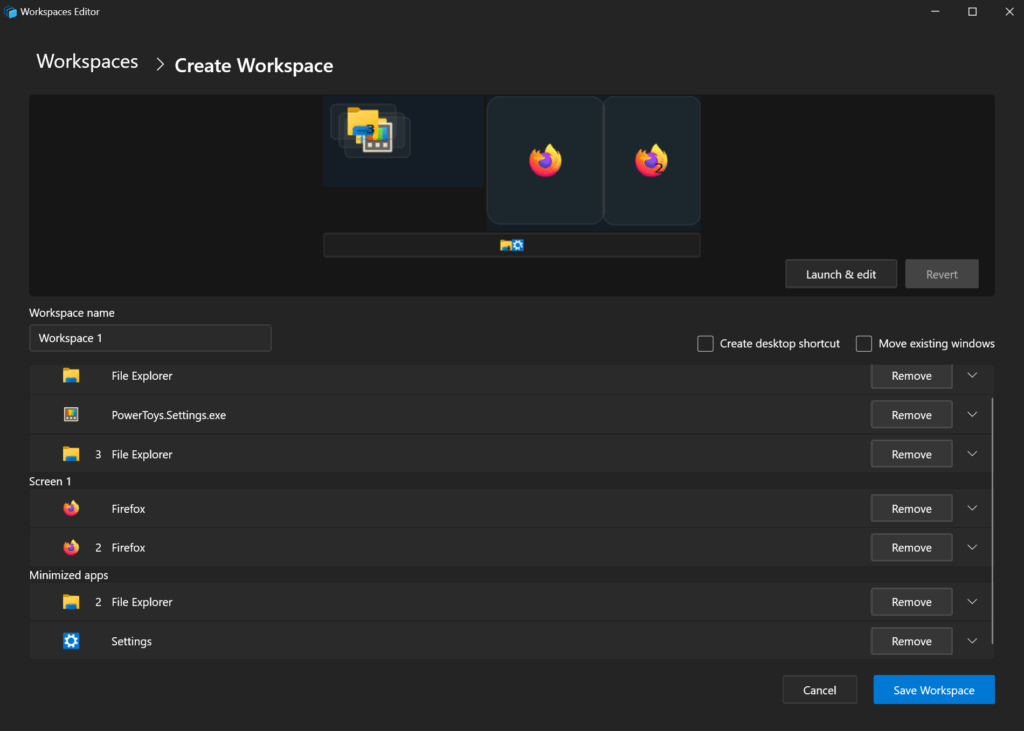Expand the Settings app row chevron
Viewport: 1024px width, 731px height.
(971, 641)
